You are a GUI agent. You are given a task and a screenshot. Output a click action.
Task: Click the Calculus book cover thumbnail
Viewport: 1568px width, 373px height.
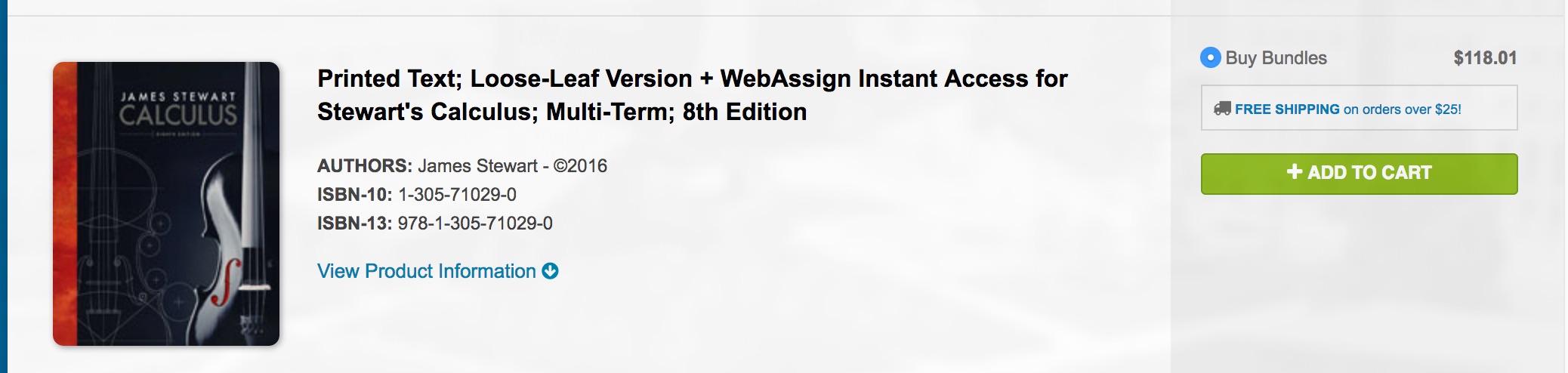[x=166, y=204]
